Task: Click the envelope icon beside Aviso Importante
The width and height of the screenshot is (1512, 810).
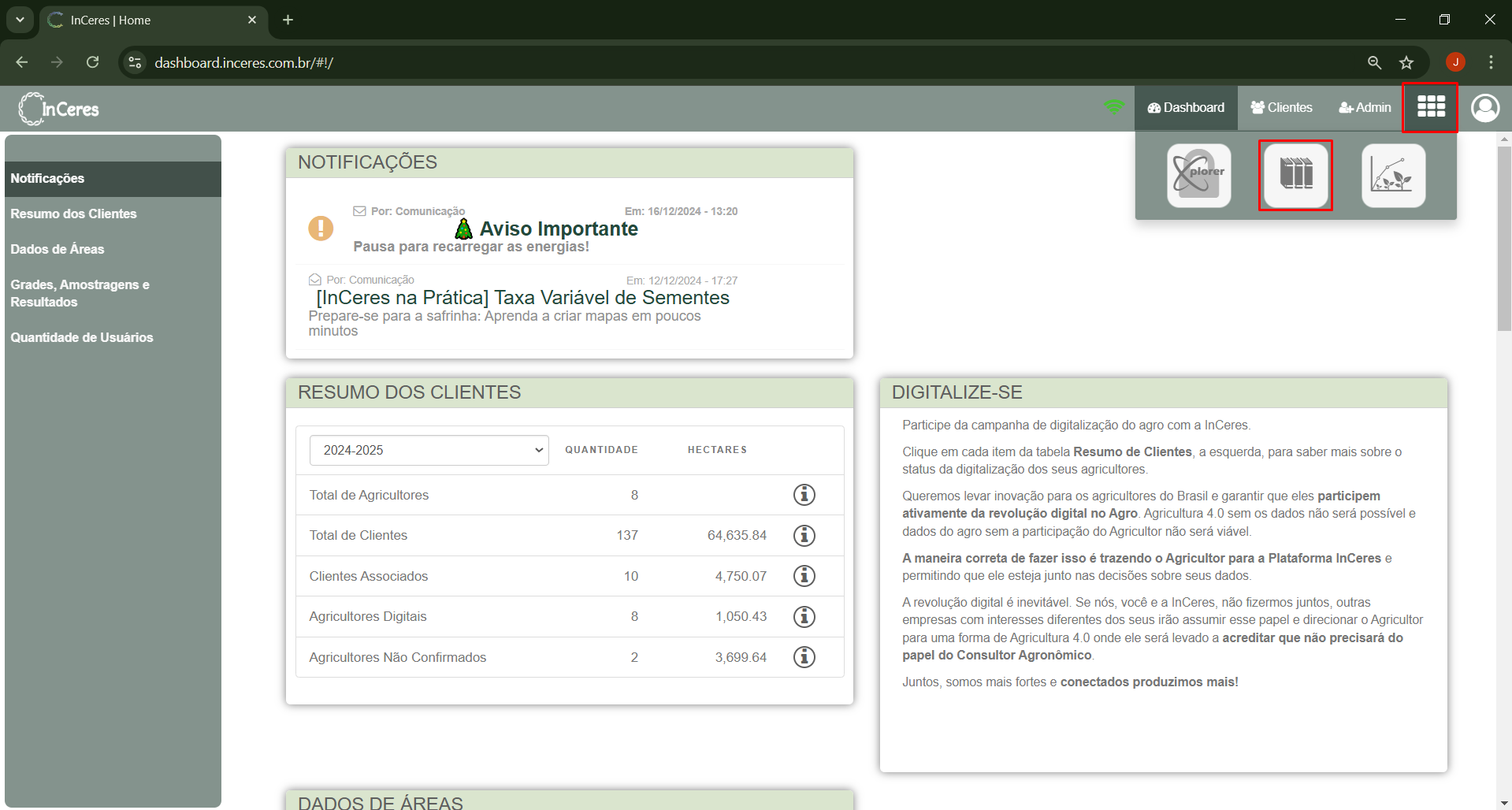Action: 359,211
